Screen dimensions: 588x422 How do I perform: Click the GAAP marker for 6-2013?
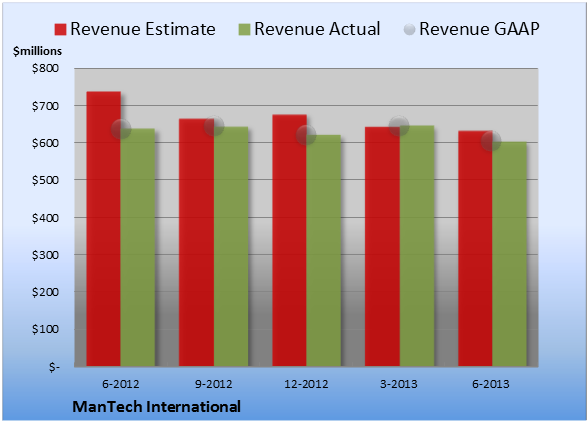[x=491, y=141]
